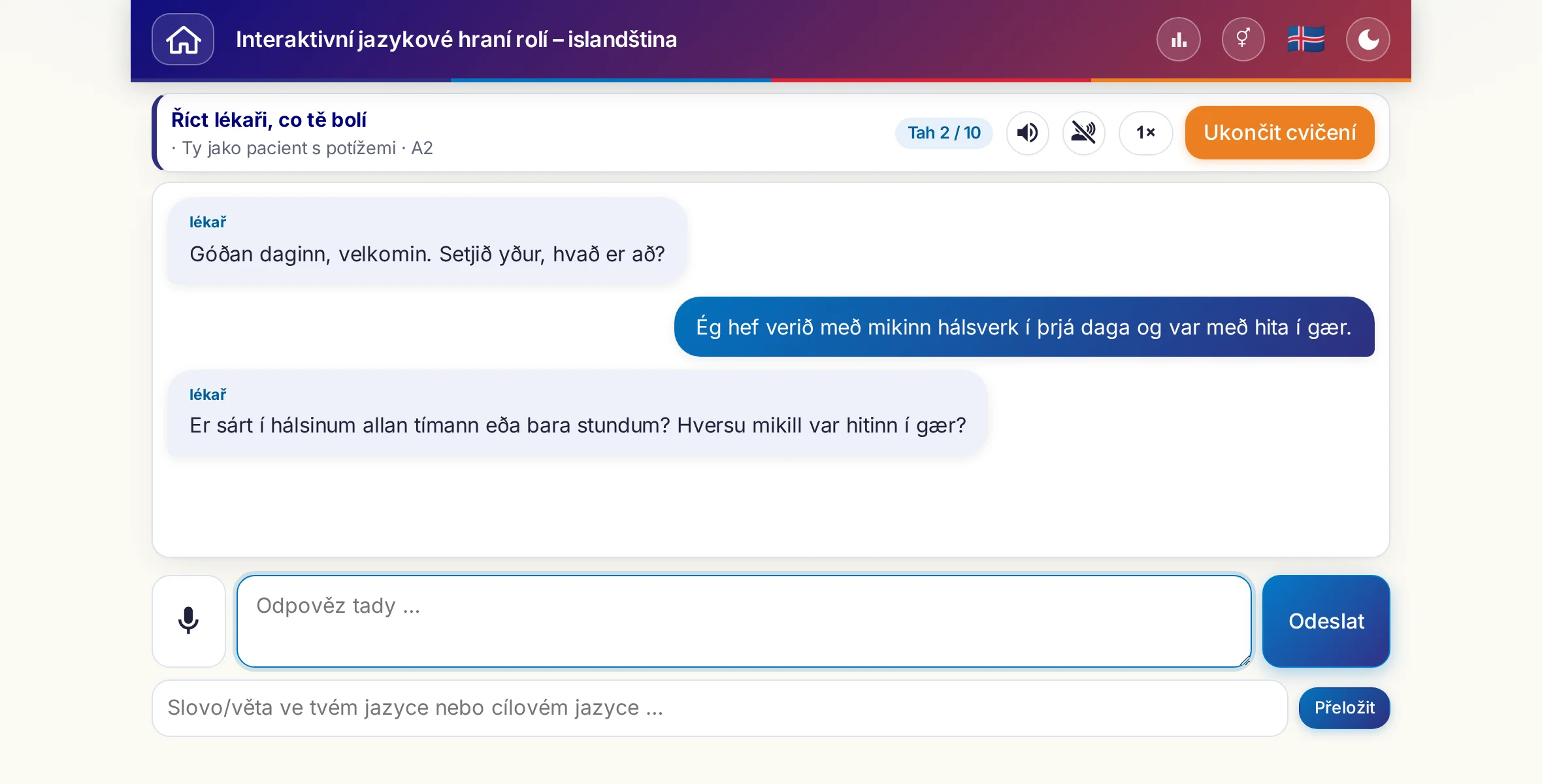1542x784 pixels.
Task: Change playback speed 1× button
Action: (x=1146, y=133)
